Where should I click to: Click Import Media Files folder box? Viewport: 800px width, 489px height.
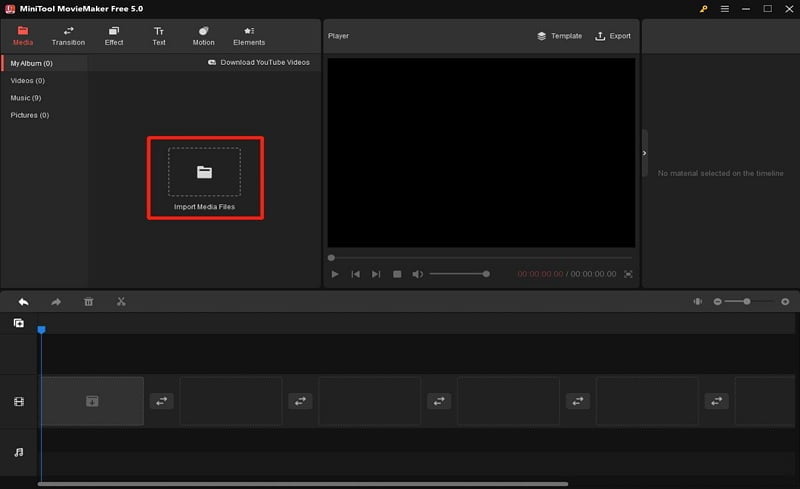pos(205,172)
